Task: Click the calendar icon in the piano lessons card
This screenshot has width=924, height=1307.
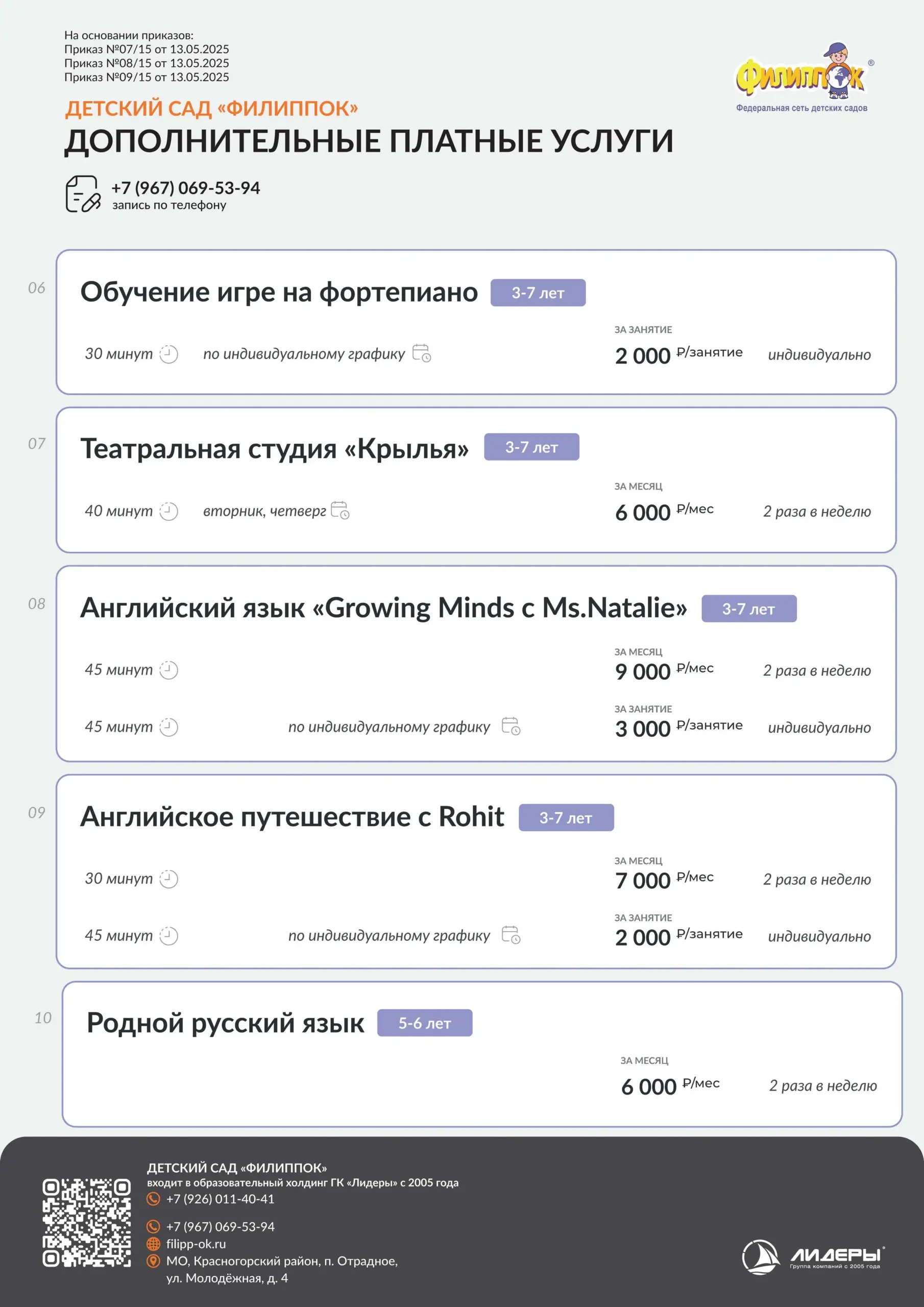Action: (421, 353)
